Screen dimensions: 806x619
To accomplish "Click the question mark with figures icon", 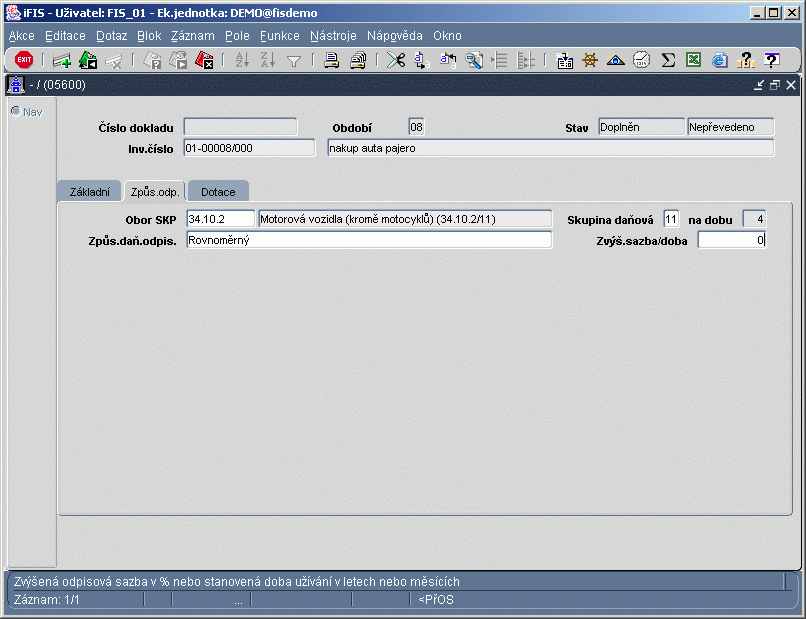I will pyautogui.click(x=745, y=61).
